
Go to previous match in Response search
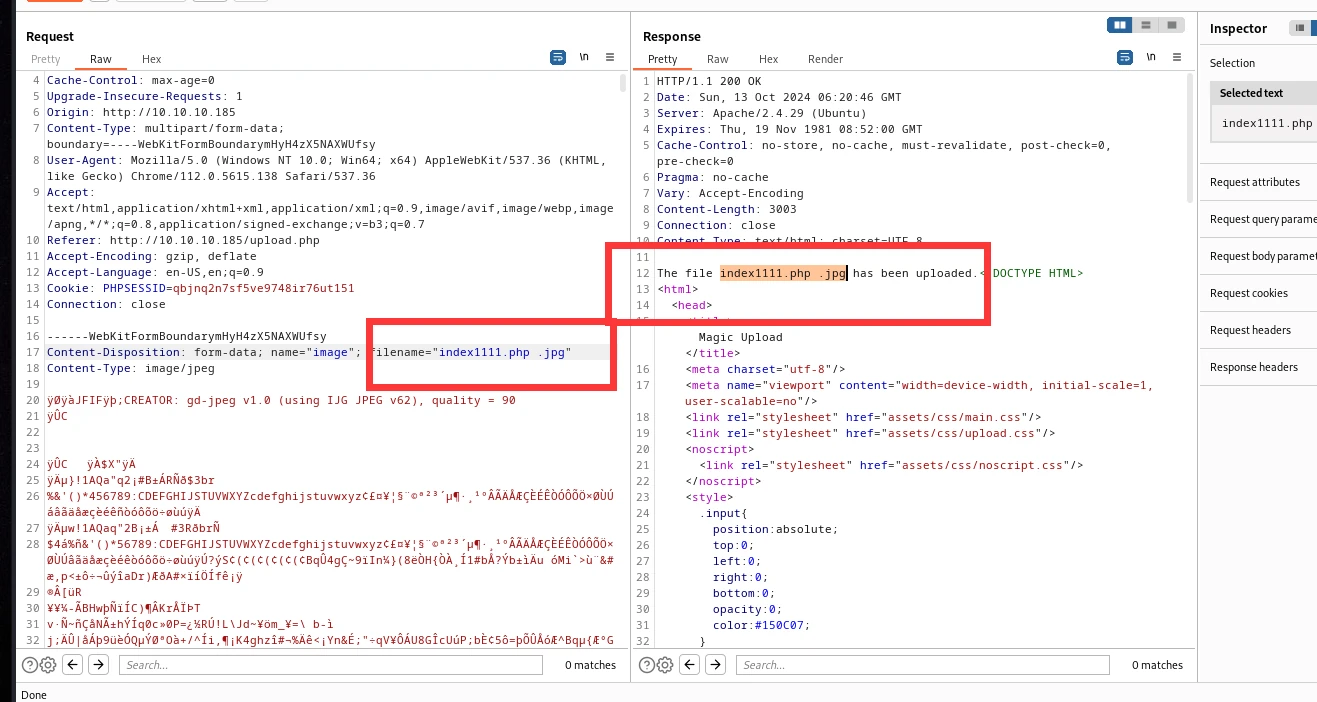(691, 665)
